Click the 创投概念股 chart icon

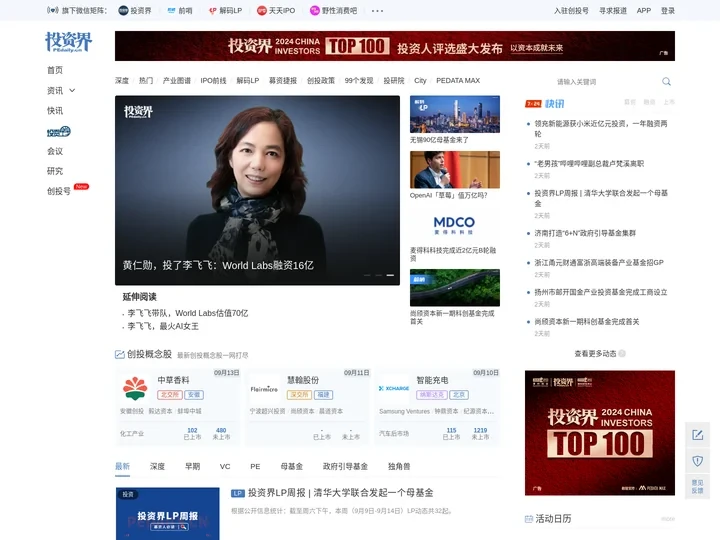click(x=119, y=354)
